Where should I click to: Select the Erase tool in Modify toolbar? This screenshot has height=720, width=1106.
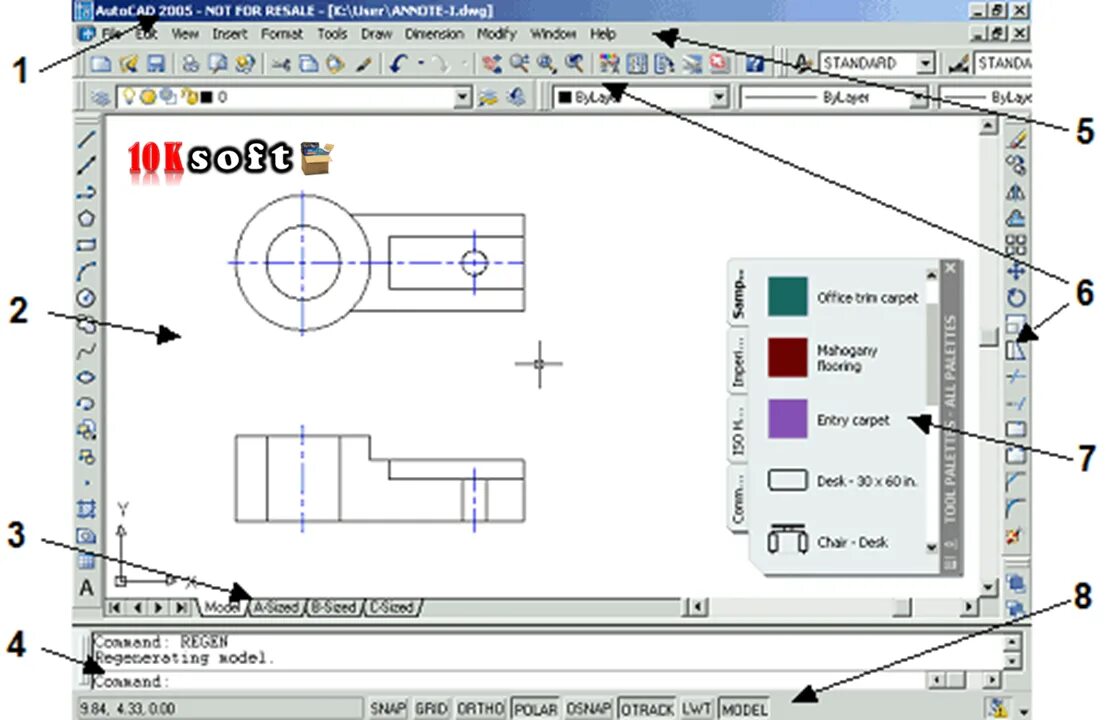(1016, 139)
